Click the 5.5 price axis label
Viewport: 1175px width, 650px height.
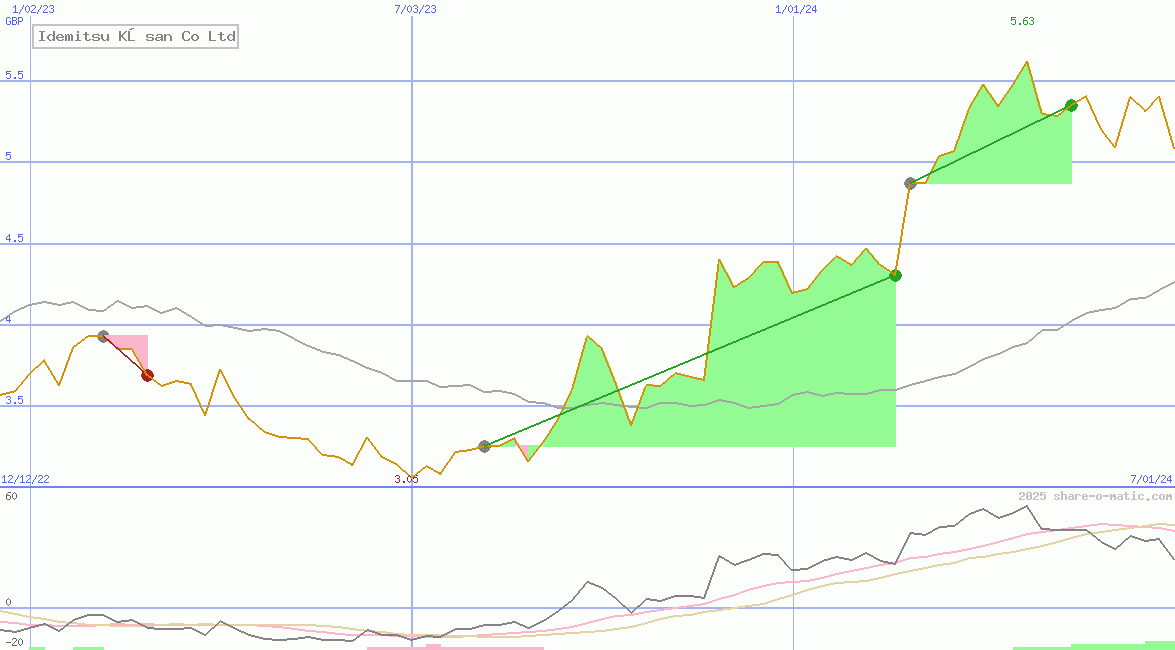pyautogui.click(x=14, y=76)
